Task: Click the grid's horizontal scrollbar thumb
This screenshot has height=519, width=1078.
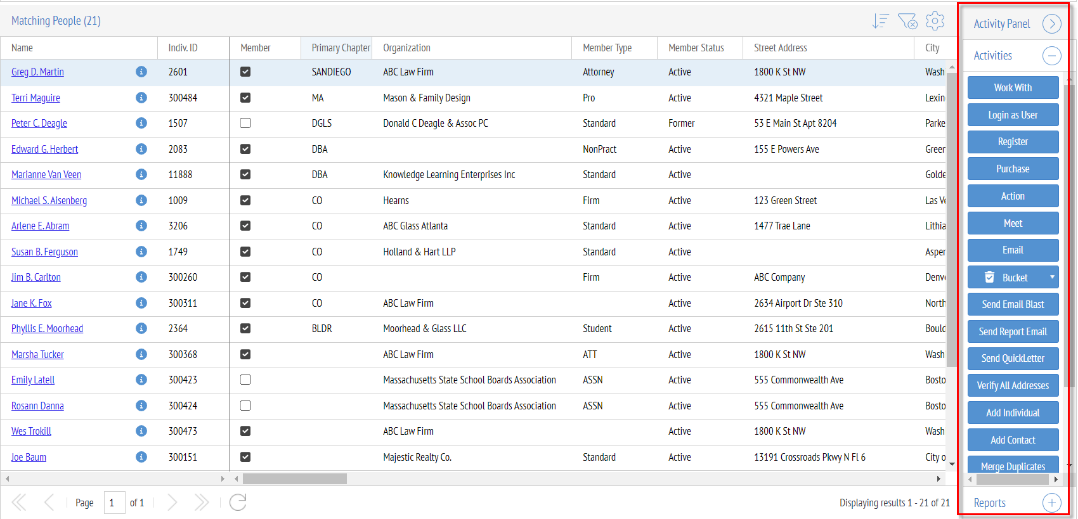Action: [295, 478]
